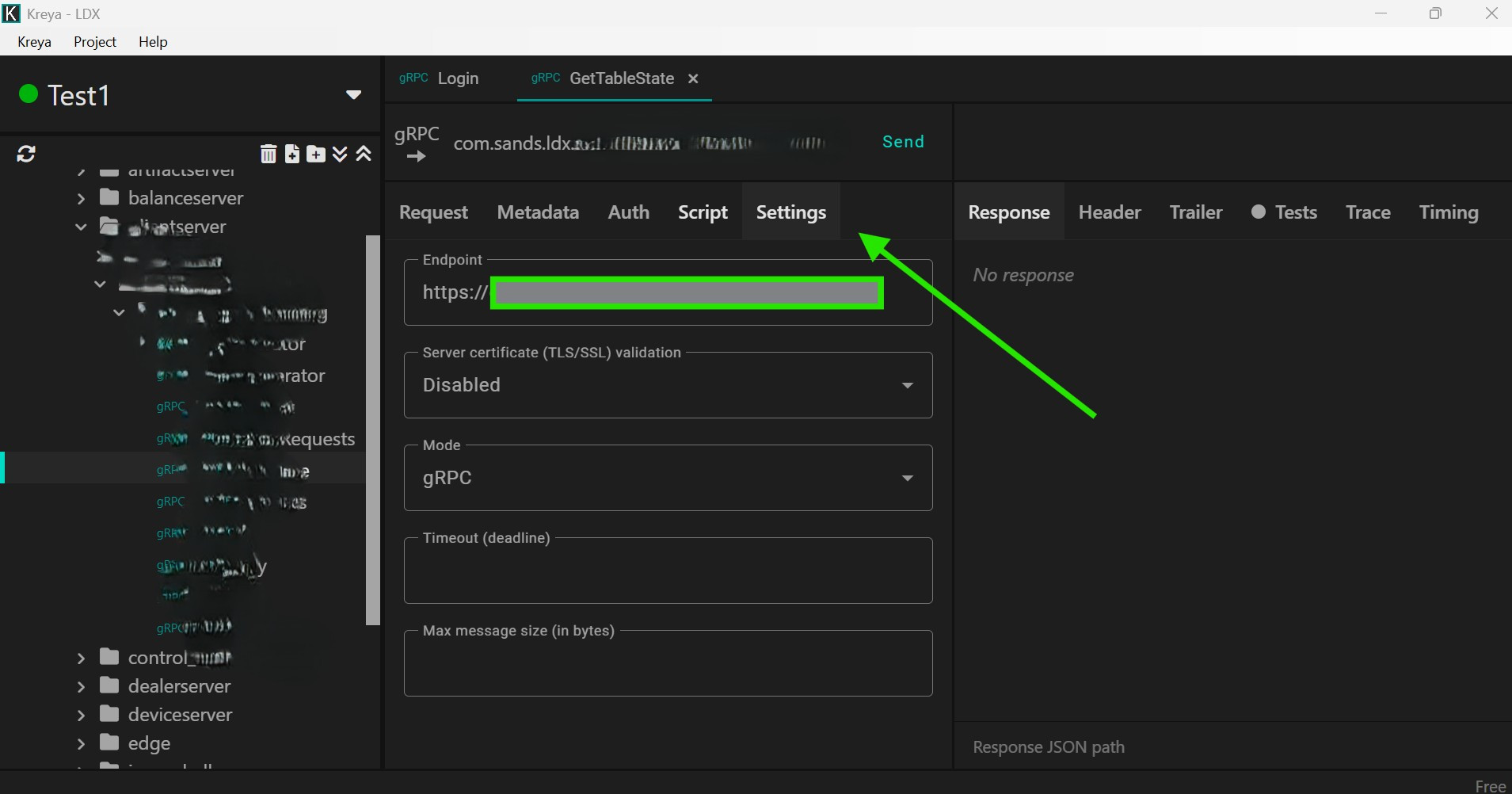Expand the control folder chevron

pos(81,658)
